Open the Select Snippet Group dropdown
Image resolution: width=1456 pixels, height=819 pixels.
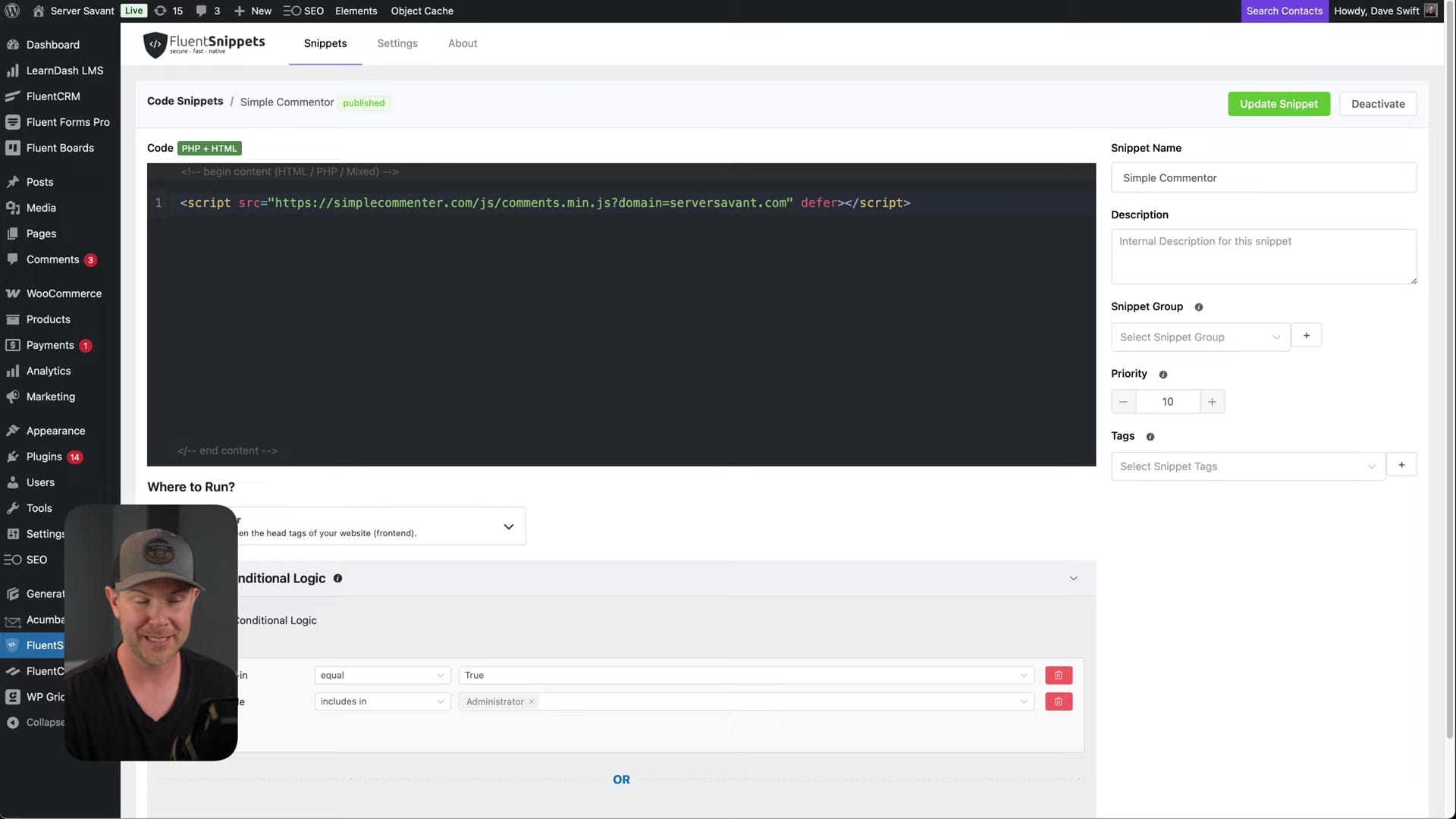tap(1200, 337)
